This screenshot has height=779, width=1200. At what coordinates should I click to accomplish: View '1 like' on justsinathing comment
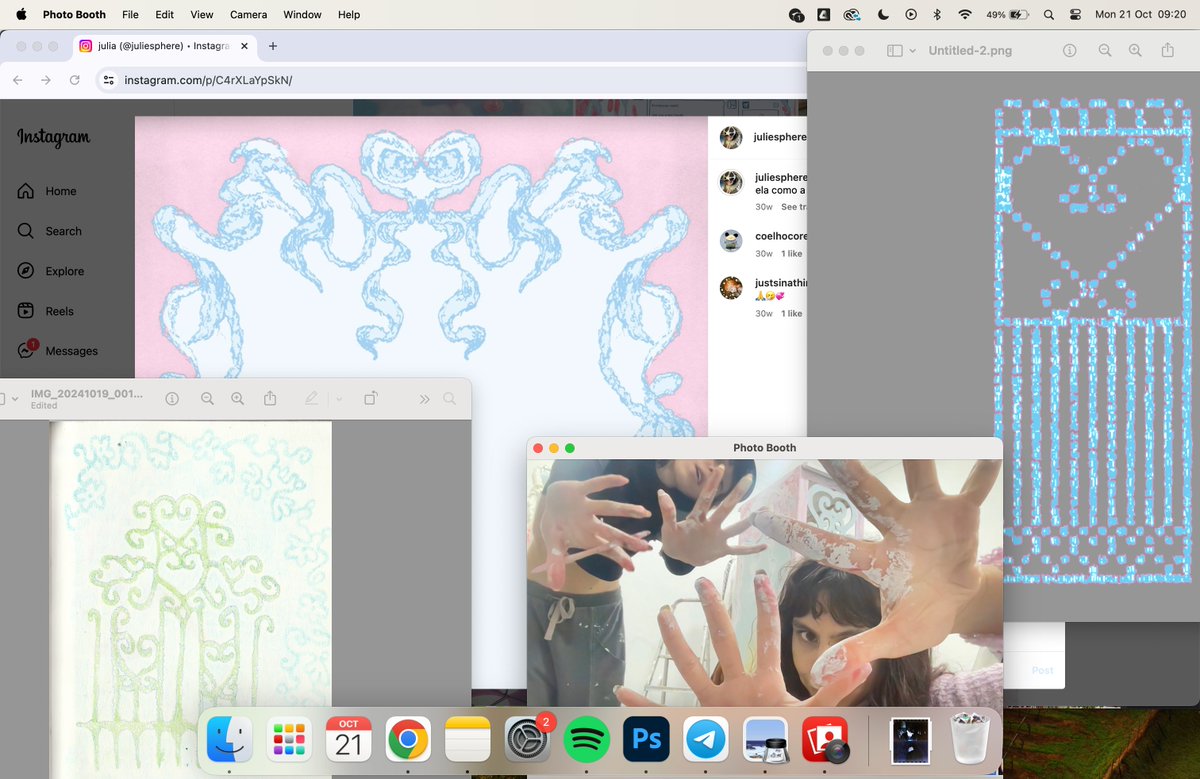coord(791,313)
